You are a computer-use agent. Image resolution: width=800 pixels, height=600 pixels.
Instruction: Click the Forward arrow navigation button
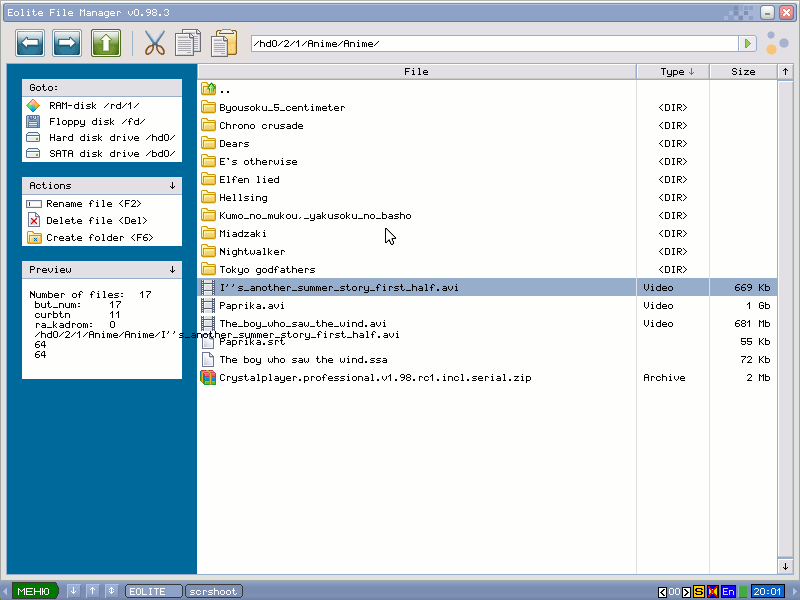coord(67,43)
